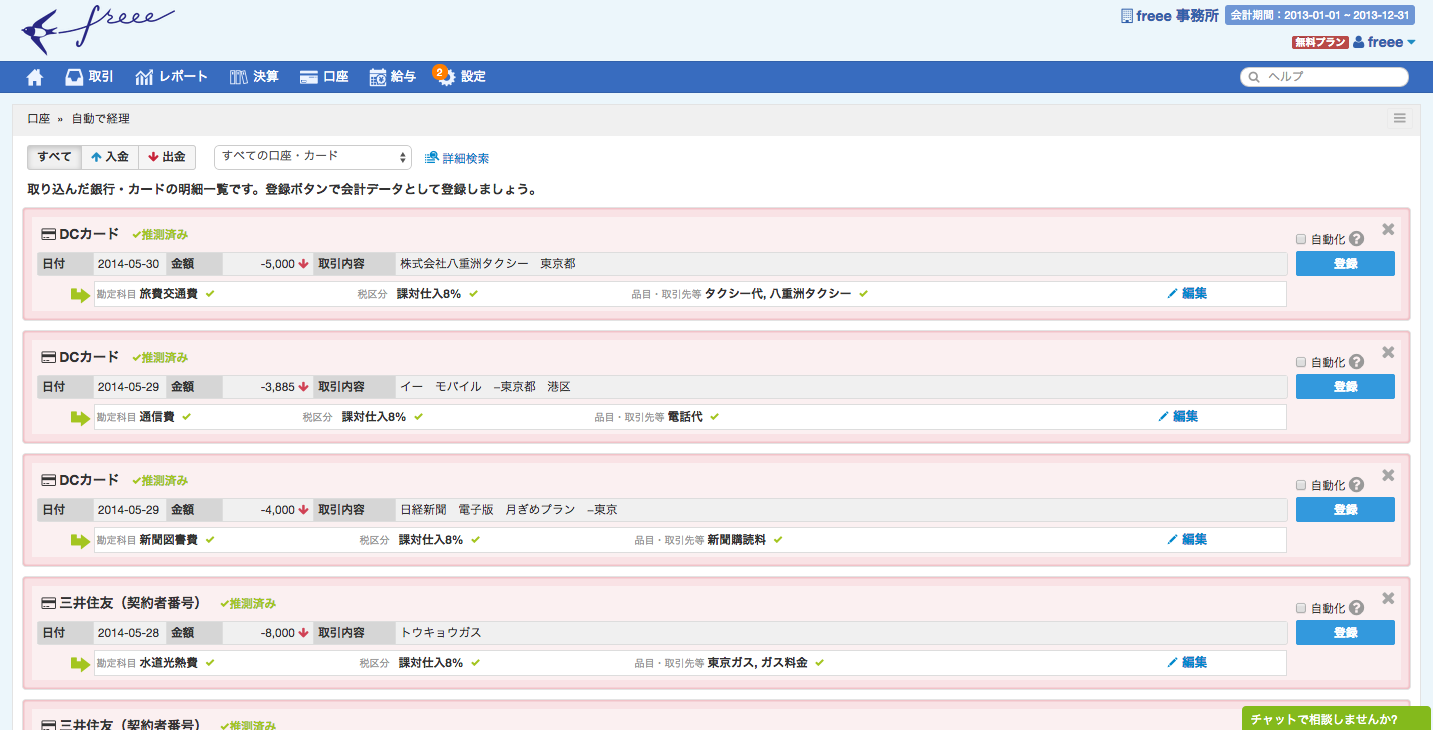Screen dimensions: 1433x730
Task: Click the date 2014-05-30
Action: (x=129, y=264)
